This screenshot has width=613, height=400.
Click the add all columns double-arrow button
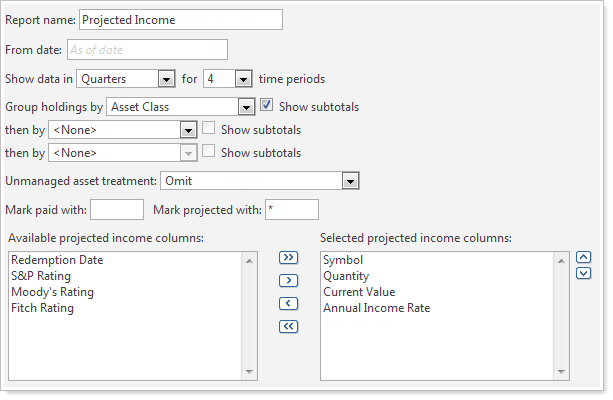click(290, 258)
